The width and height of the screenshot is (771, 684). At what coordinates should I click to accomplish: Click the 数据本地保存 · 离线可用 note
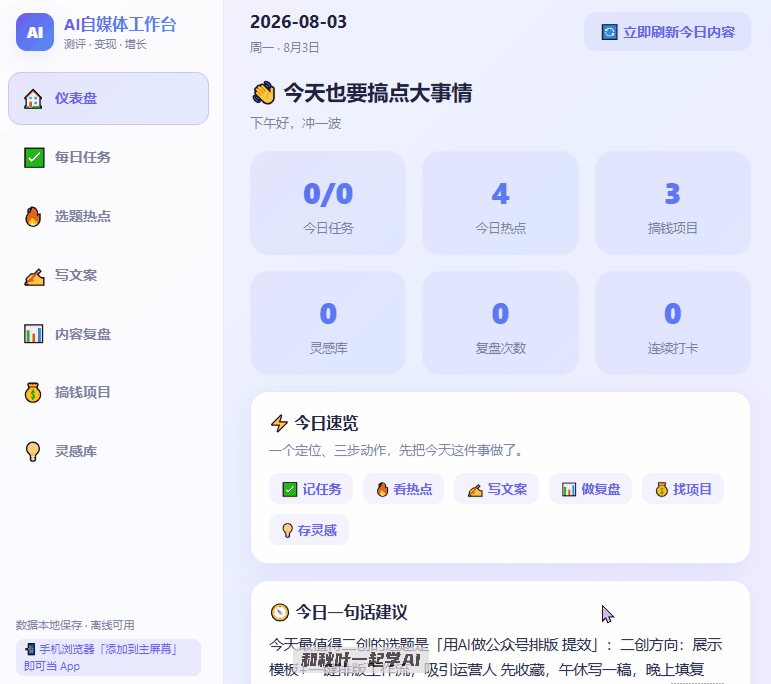coord(75,625)
